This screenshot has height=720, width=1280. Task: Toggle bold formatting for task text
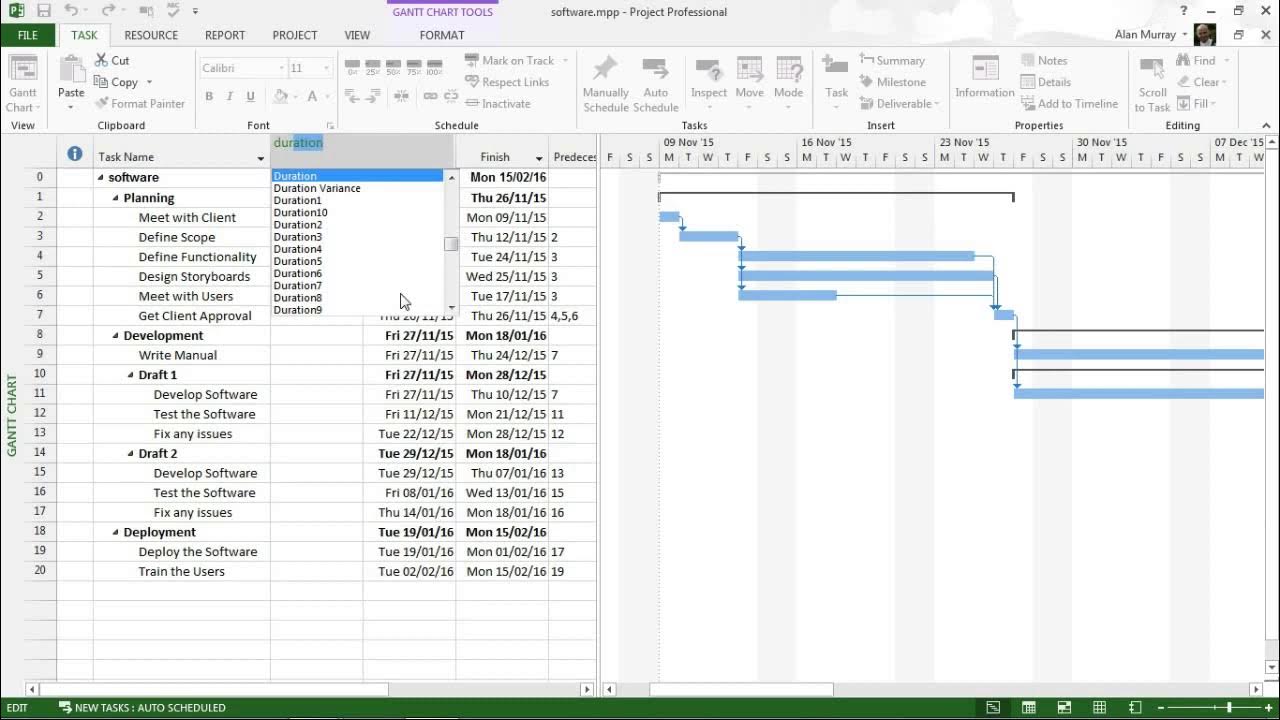(208, 96)
